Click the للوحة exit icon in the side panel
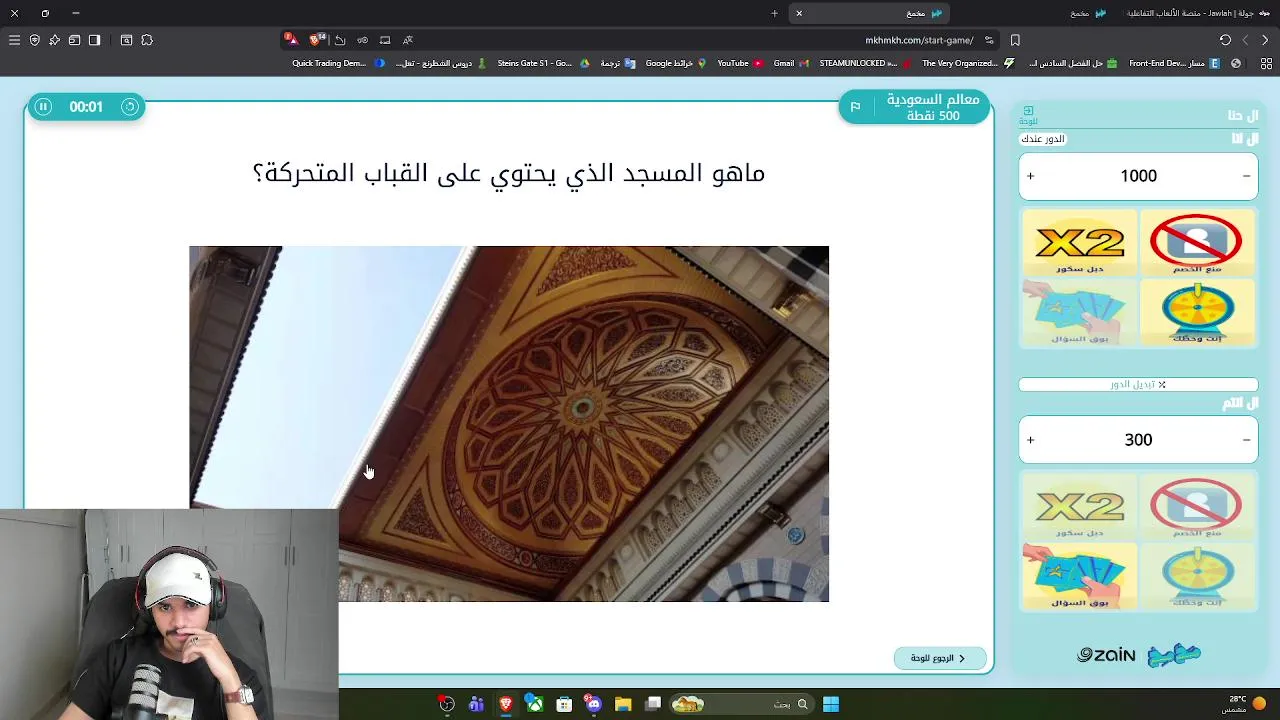This screenshot has height=720, width=1280. (x=1028, y=115)
